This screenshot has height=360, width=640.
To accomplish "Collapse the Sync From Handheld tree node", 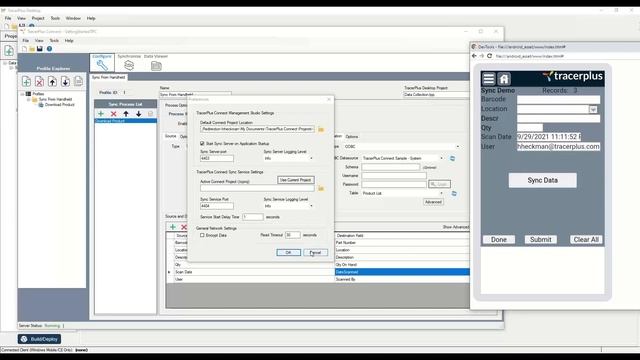I will (x=29, y=100).
